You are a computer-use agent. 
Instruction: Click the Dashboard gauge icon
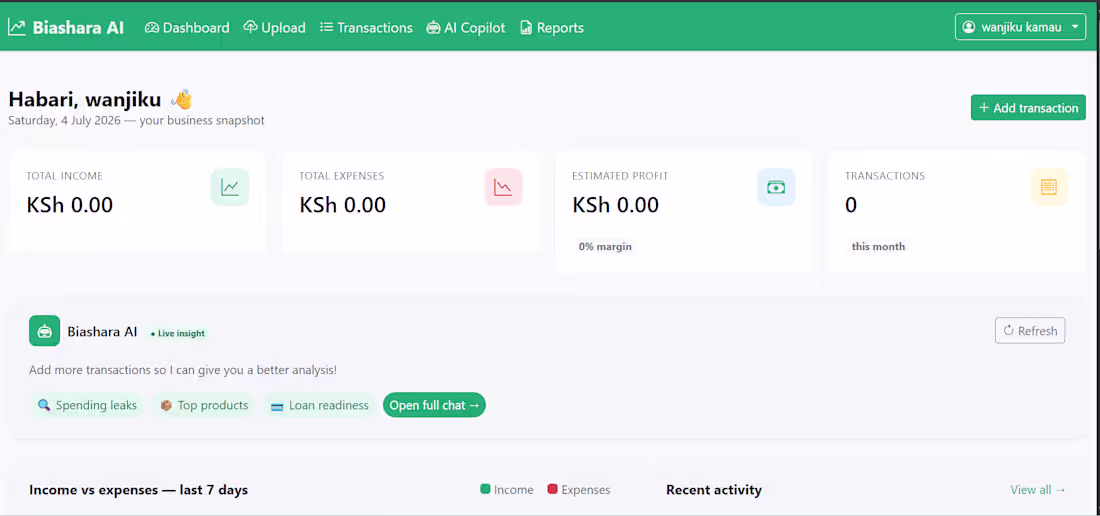click(152, 28)
